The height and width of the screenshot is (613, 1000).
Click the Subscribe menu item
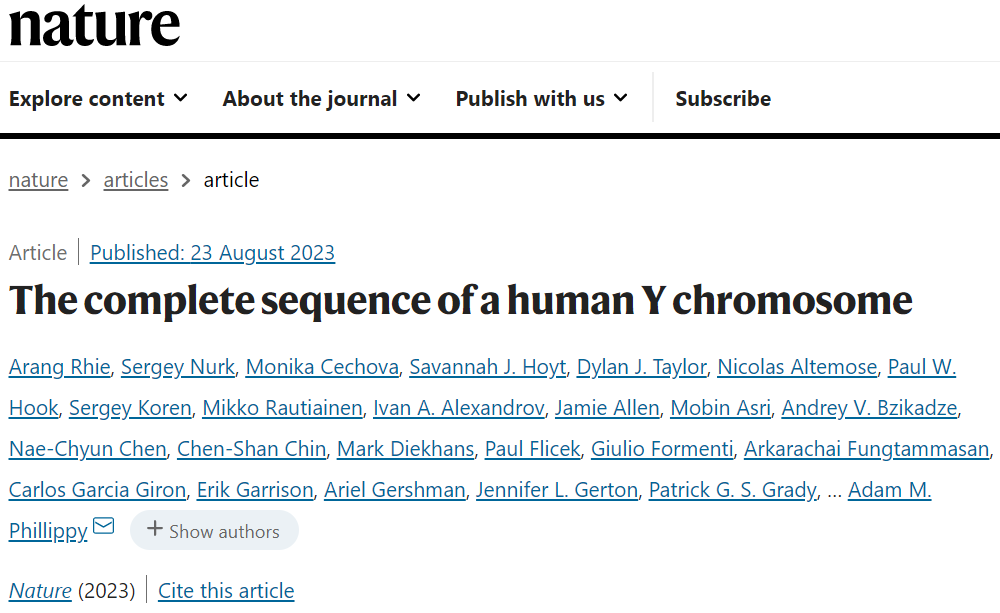tap(723, 99)
